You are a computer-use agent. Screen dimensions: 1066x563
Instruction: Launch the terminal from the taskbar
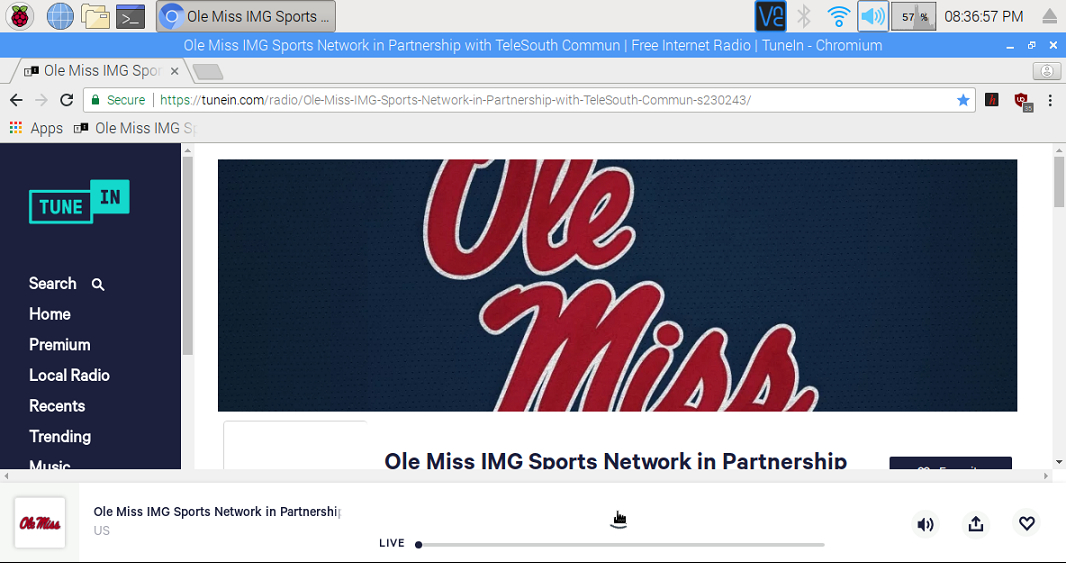pos(131,16)
